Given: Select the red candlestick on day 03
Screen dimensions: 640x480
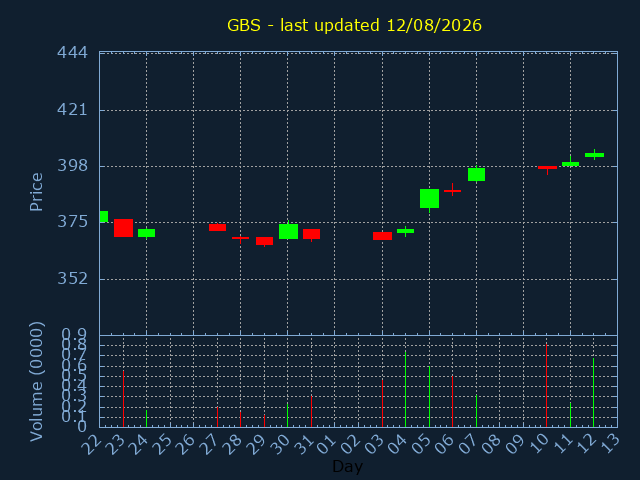Looking at the screenshot, I should tap(382, 236).
